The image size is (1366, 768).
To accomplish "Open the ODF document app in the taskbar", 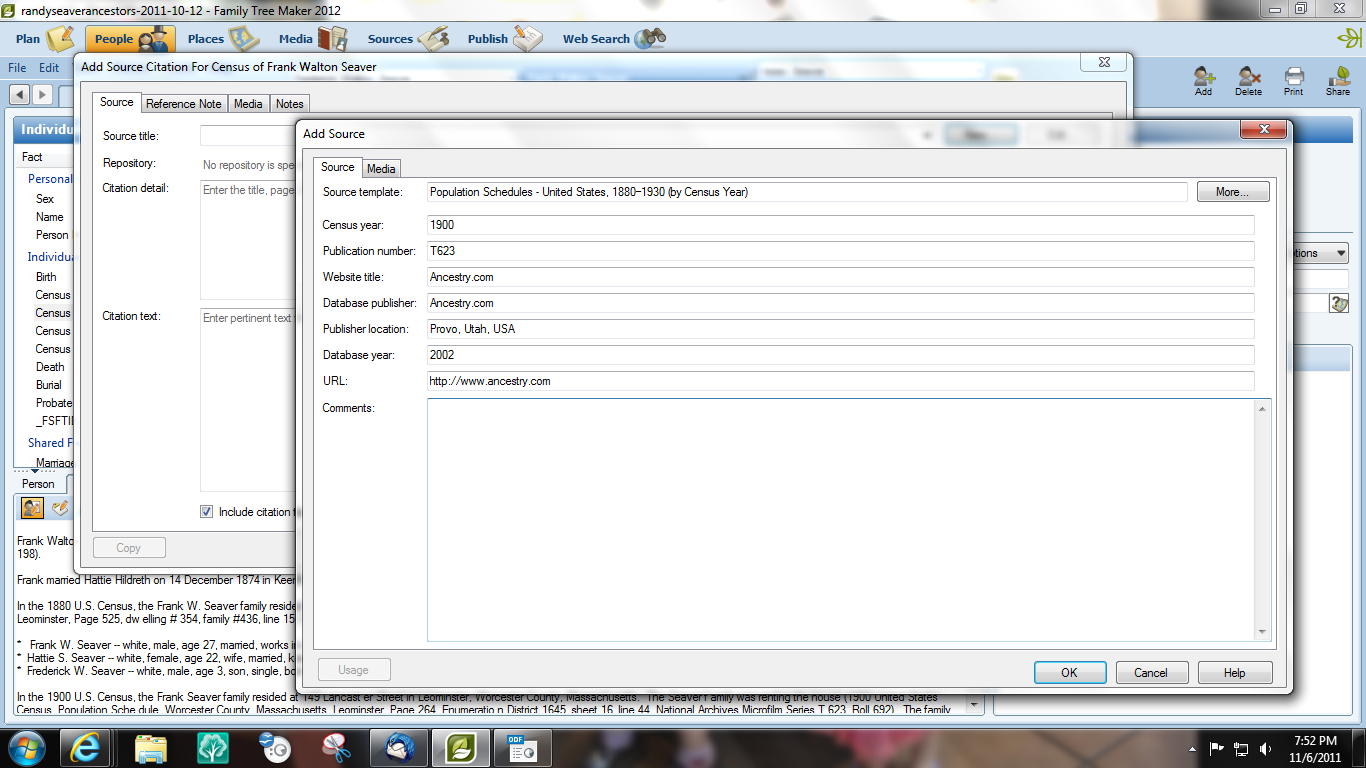I will click(x=523, y=748).
